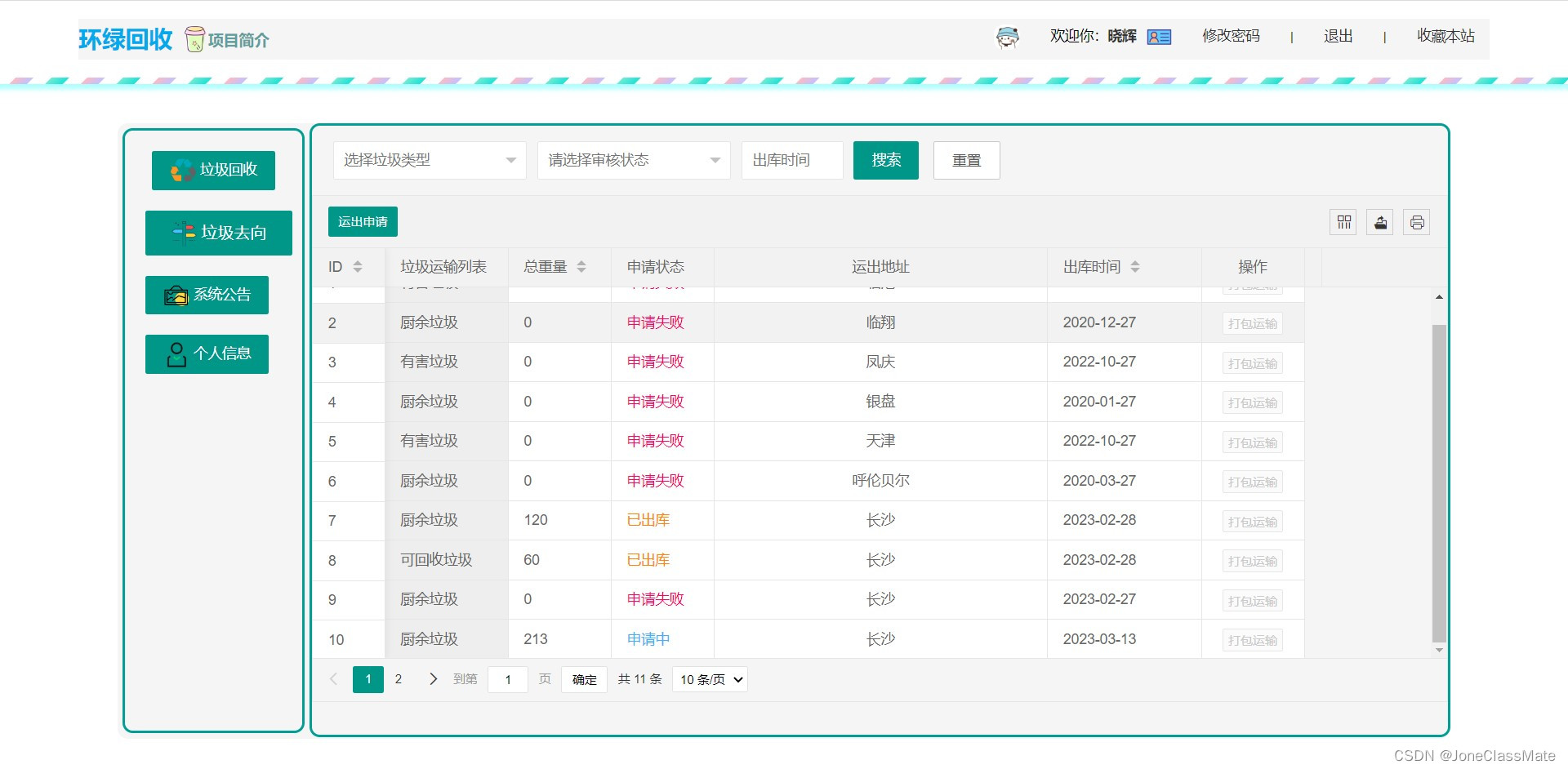Open 系统公告 sidebar menu
The image size is (1568, 769).
207,295
